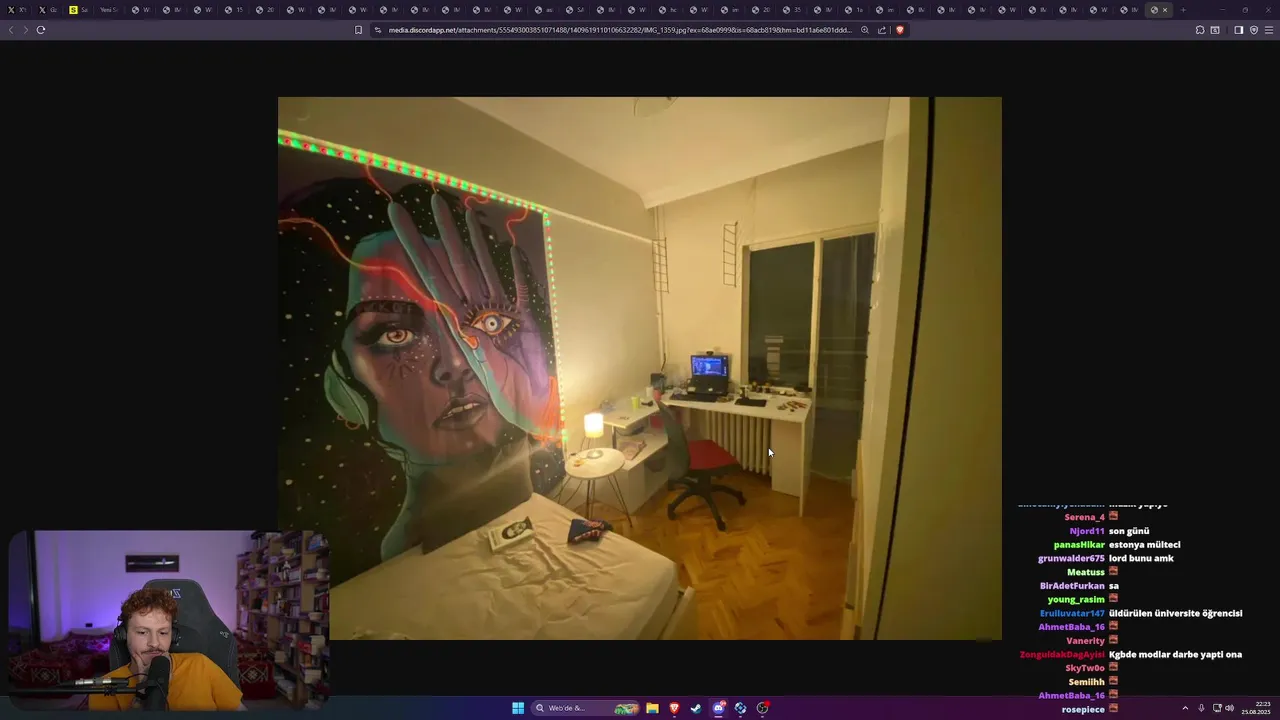Screen dimensions: 1280x720
Task: Click chat username 'grunwalder675'
Action: coord(1071,559)
